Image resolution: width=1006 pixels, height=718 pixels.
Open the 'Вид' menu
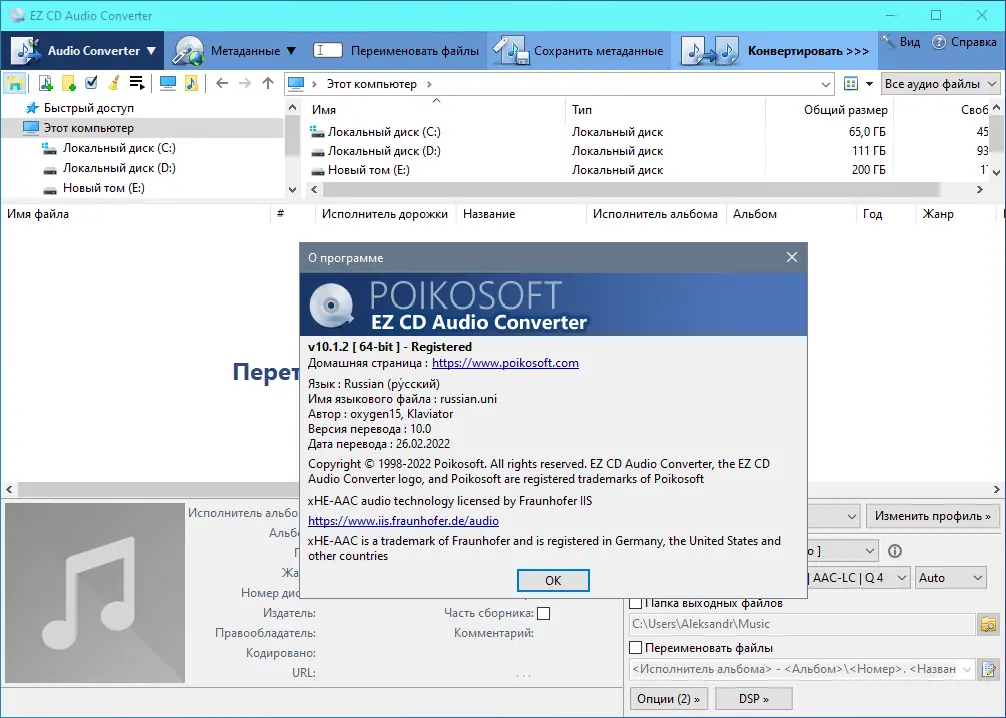coord(901,42)
